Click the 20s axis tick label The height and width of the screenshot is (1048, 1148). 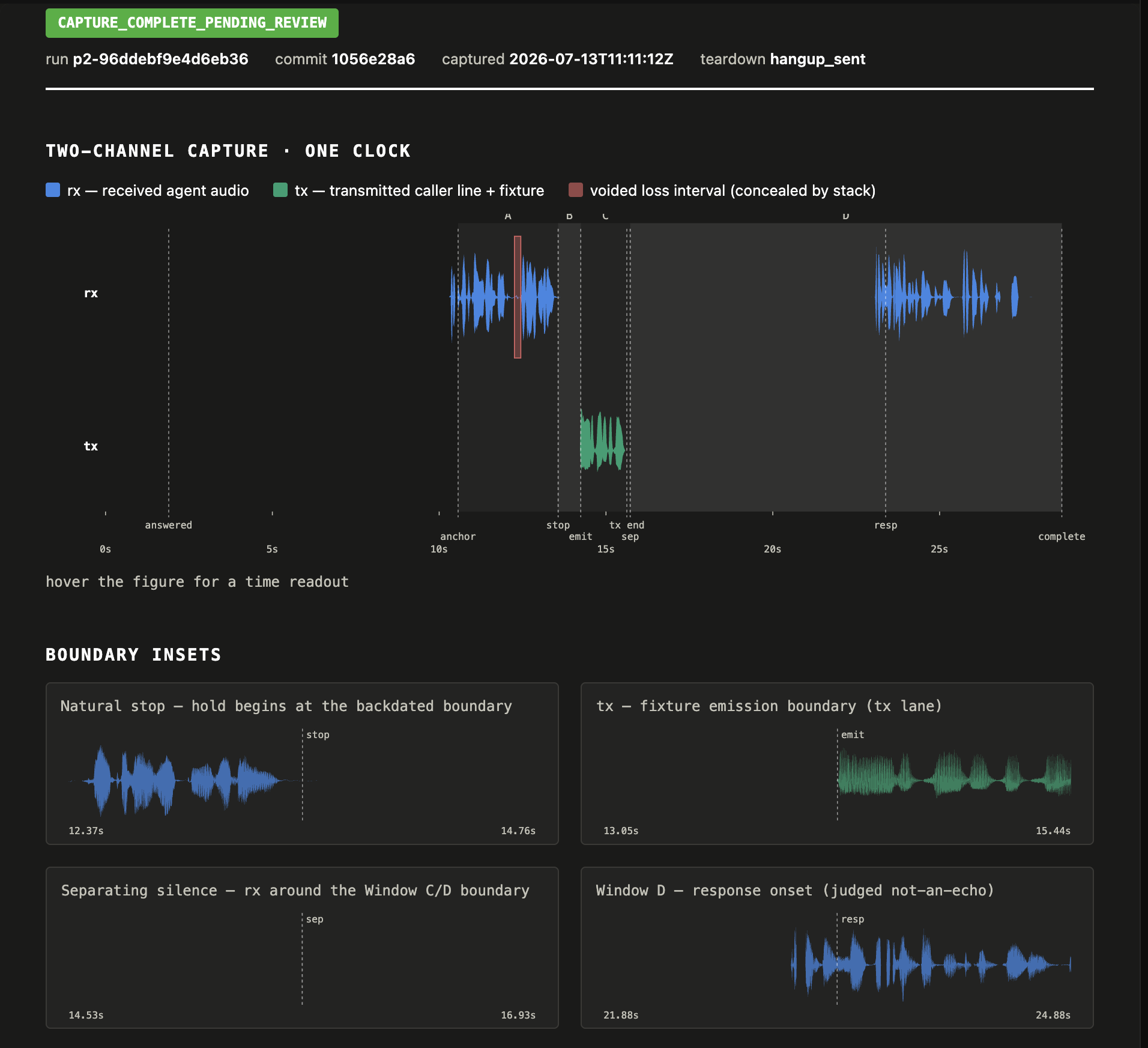point(773,549)
